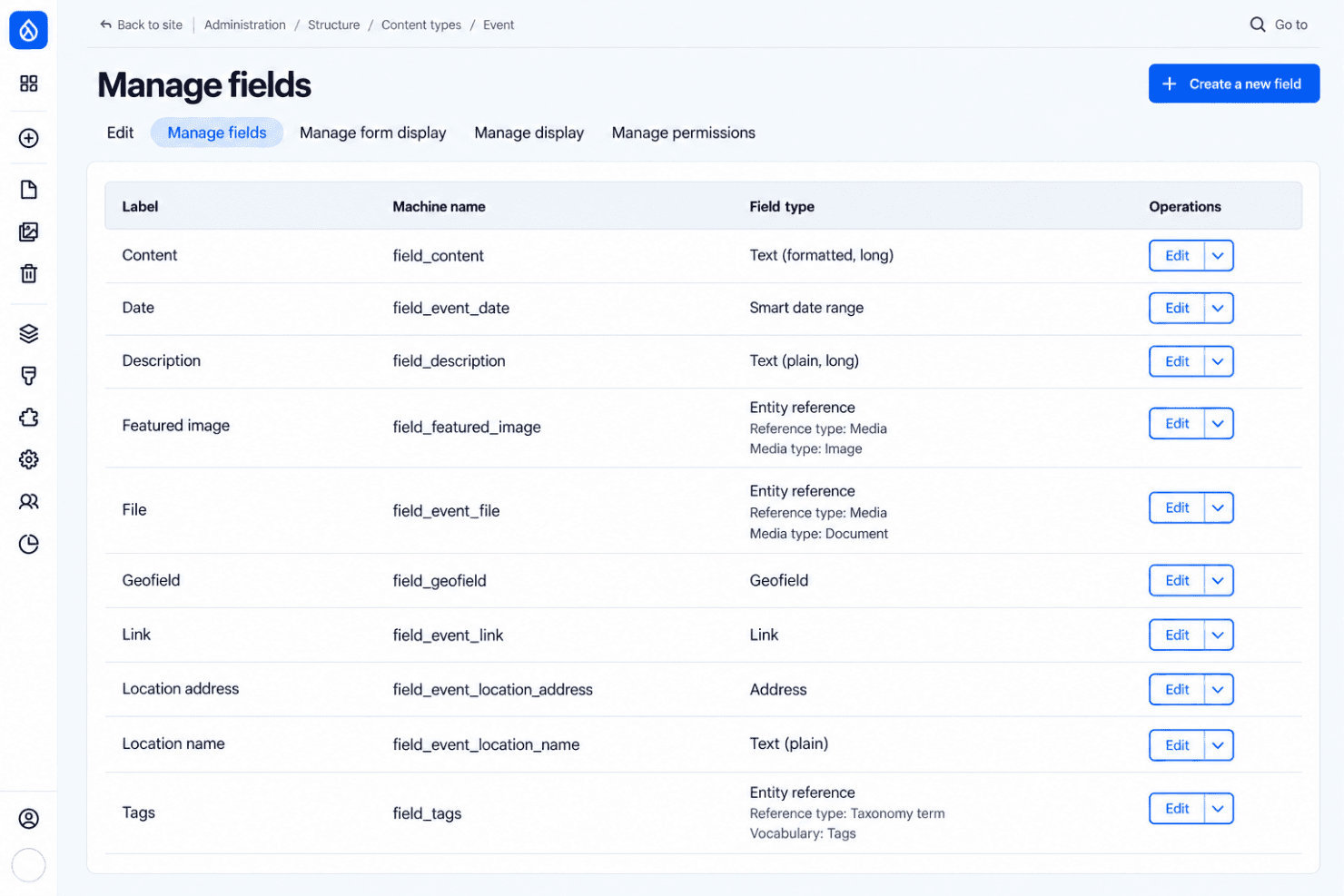1344x896 pixels.
Task: Switch to the Manage display tab
Action: pos(529,133)
